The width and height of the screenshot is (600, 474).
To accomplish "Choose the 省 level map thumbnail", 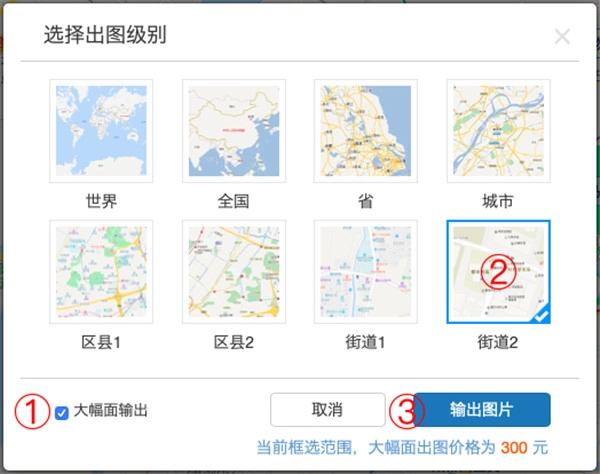I will tap(364, 131).
